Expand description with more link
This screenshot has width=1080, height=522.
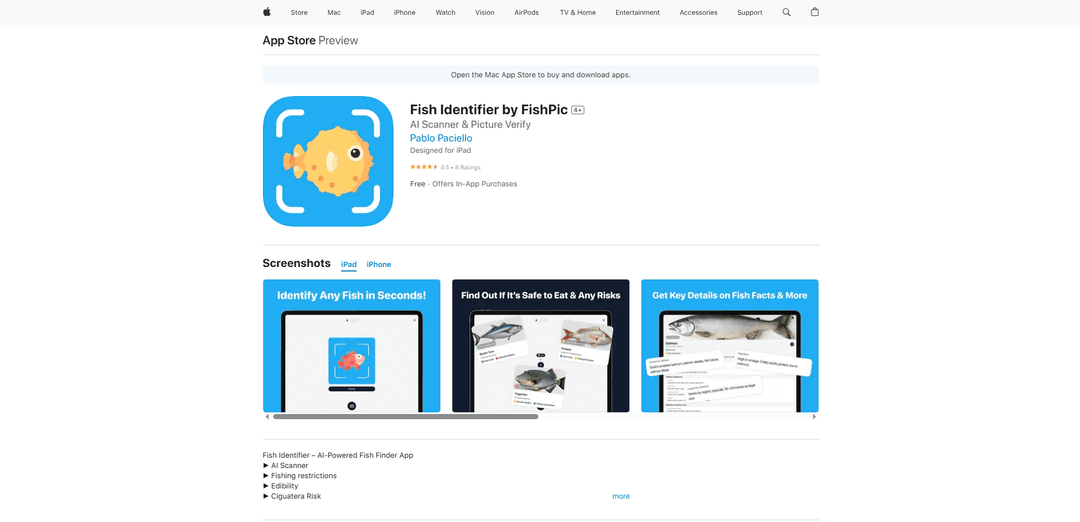tap(621, 497)
